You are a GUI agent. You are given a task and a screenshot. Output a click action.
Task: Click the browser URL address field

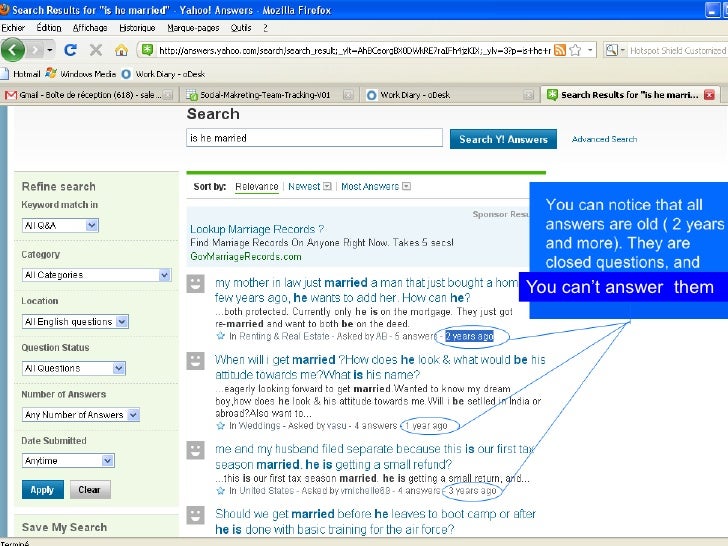click(x=354, y=50)
